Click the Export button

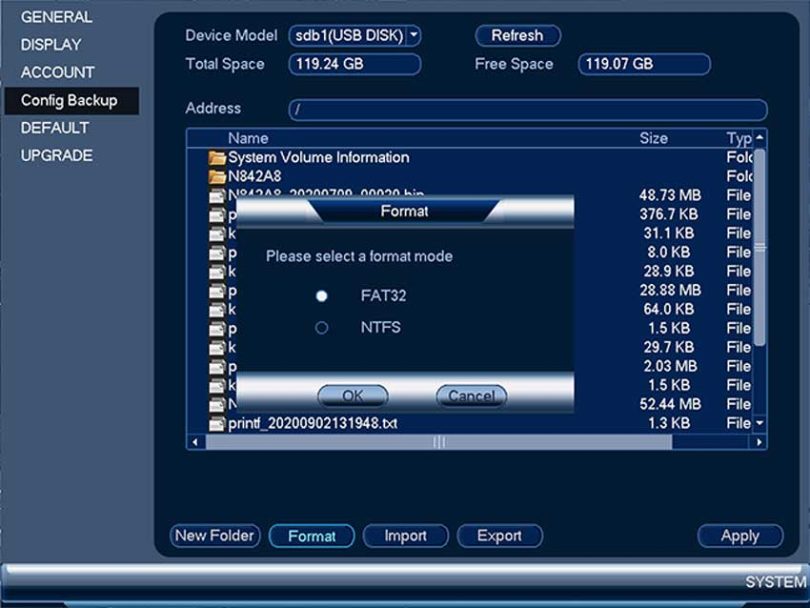tap(499, 536)
